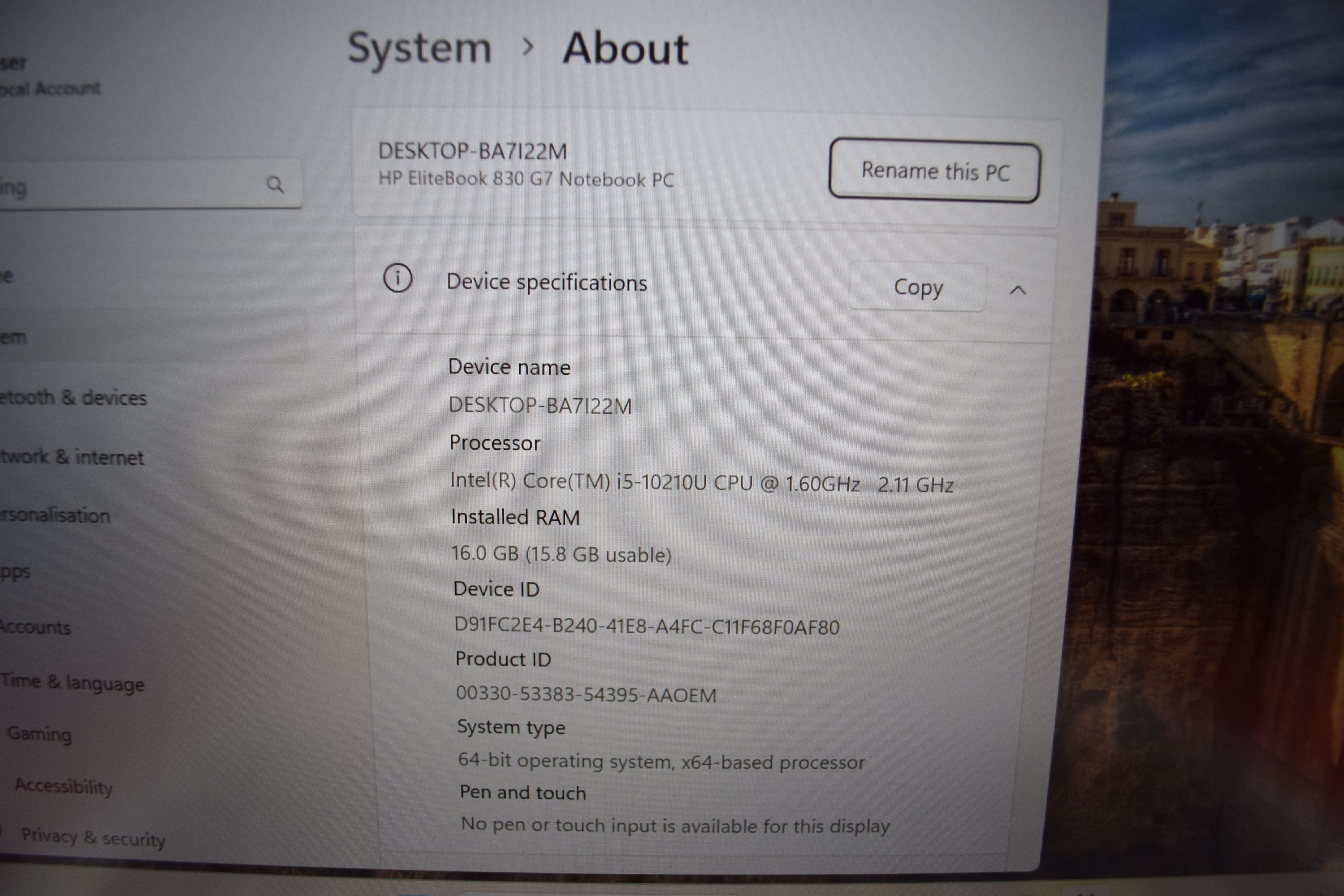The image size is (1344, 896).
Task: Click DESKTOP-BA7I22M in the top PC card
Action: 473,151
